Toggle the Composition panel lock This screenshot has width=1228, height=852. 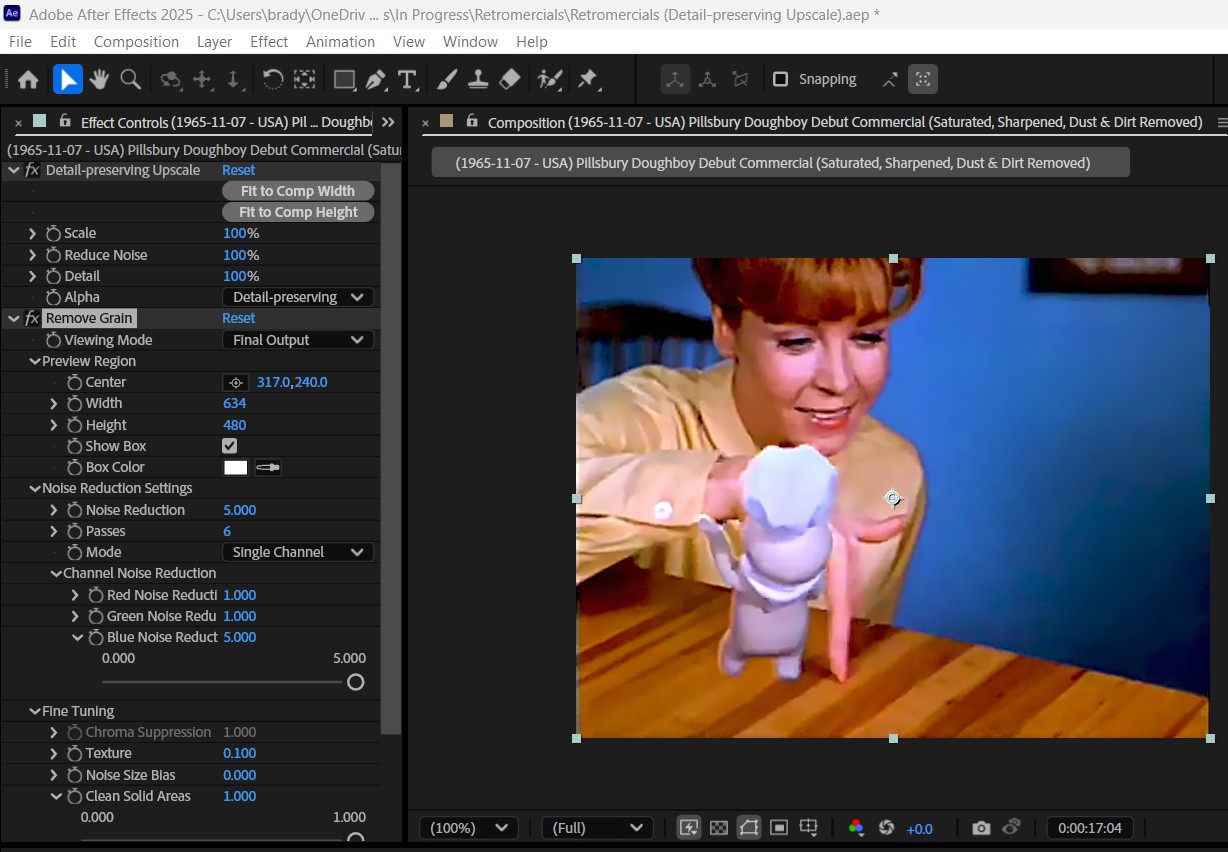[x=472, y=121]
